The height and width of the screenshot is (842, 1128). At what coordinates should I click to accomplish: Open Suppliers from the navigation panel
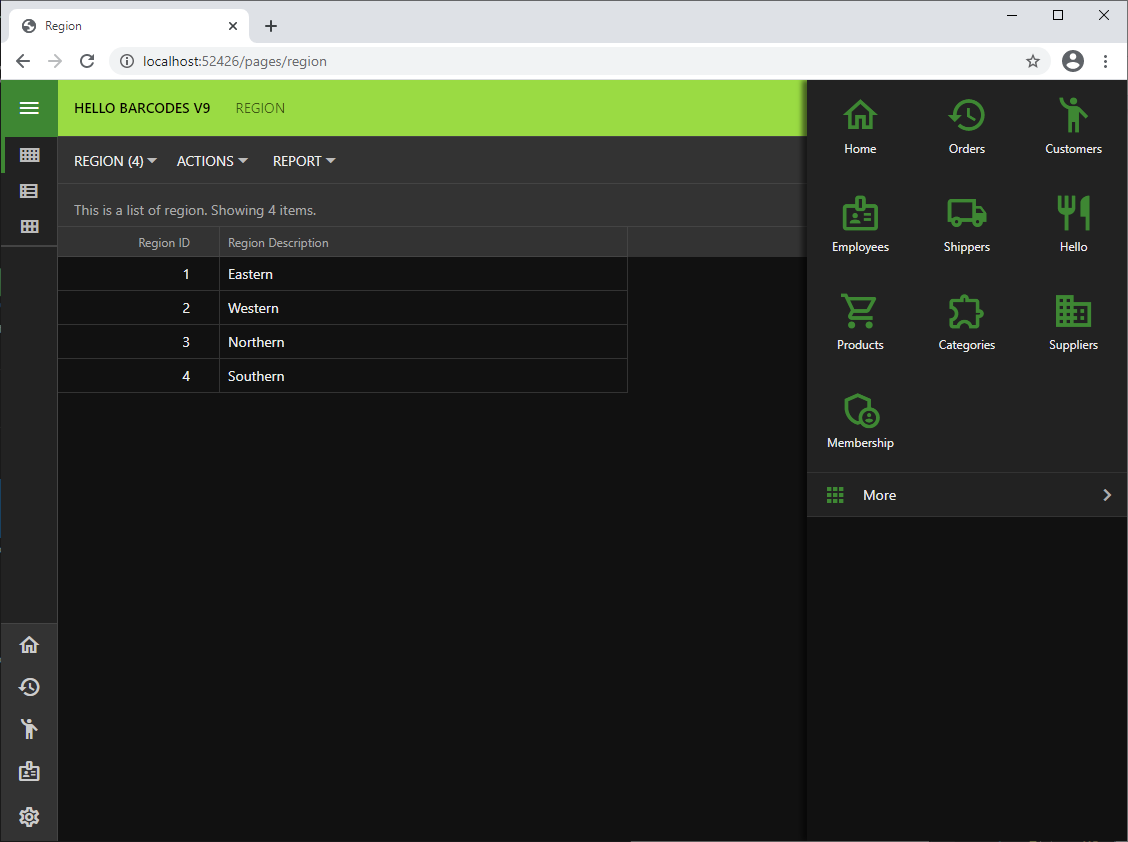pos(1073,322)
